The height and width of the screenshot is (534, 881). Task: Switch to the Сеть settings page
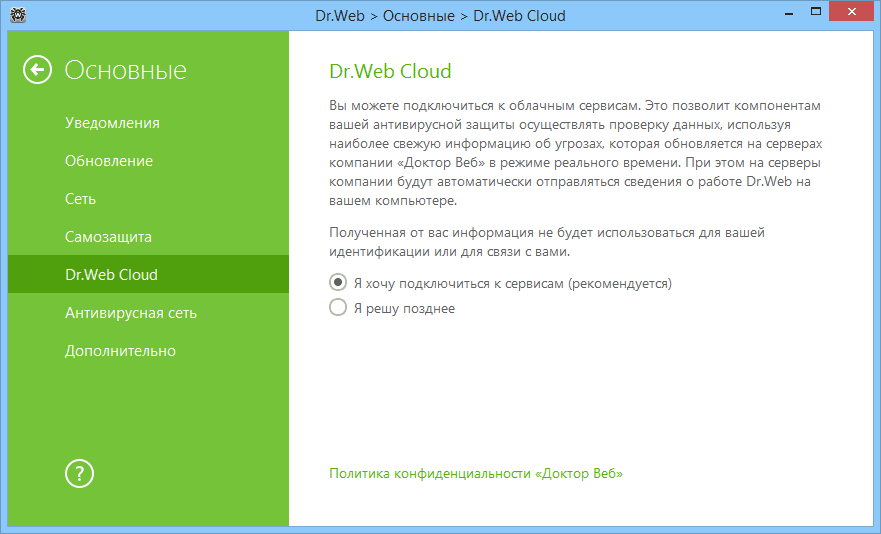(x=81, y=199)
